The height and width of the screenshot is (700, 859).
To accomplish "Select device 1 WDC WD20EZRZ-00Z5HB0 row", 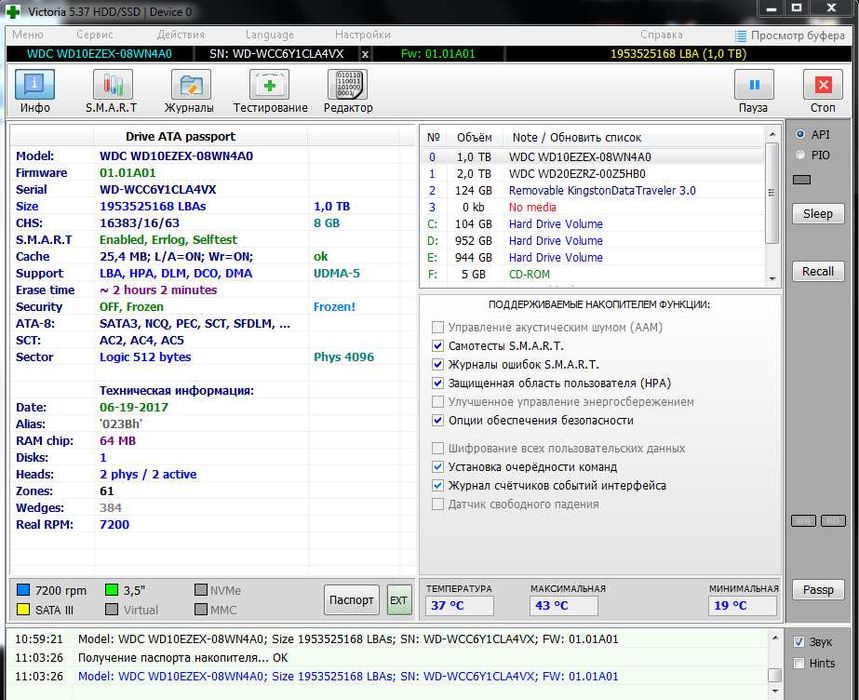I will pos(593,174).
